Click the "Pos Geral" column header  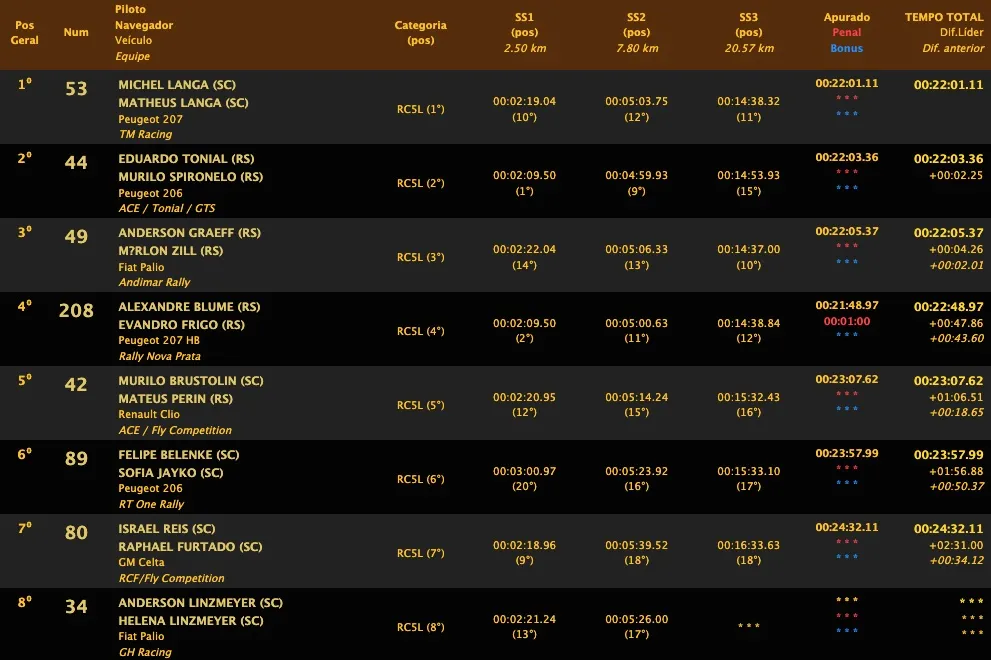25,33
